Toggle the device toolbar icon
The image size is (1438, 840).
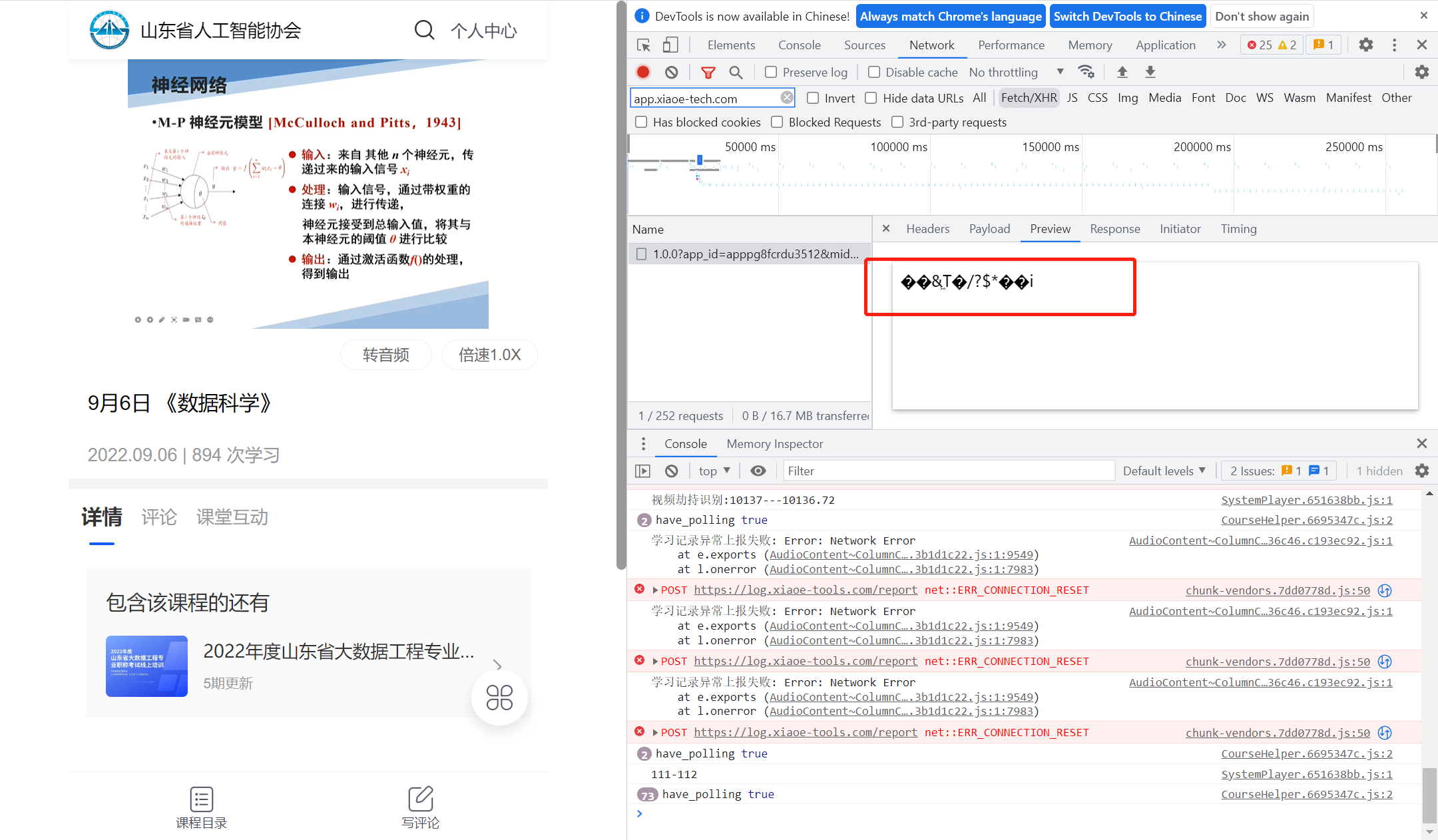(x=670, y=45)
